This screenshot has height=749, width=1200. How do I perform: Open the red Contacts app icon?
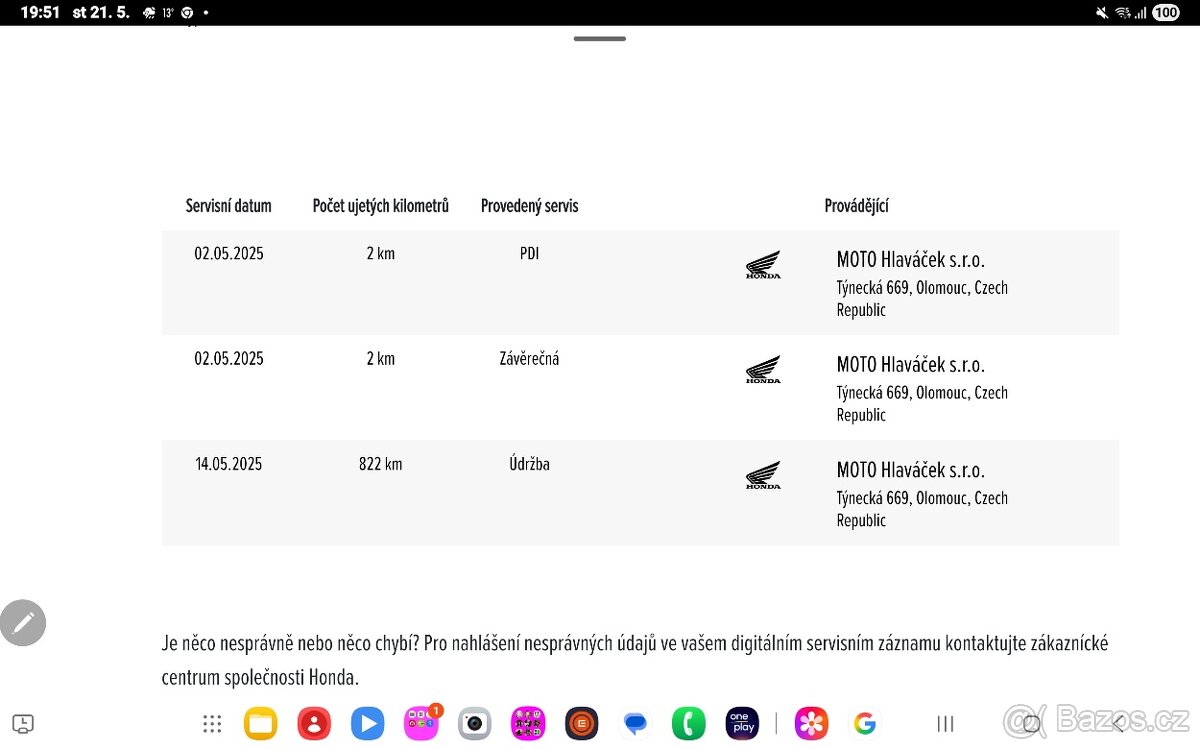pos(314,723)
